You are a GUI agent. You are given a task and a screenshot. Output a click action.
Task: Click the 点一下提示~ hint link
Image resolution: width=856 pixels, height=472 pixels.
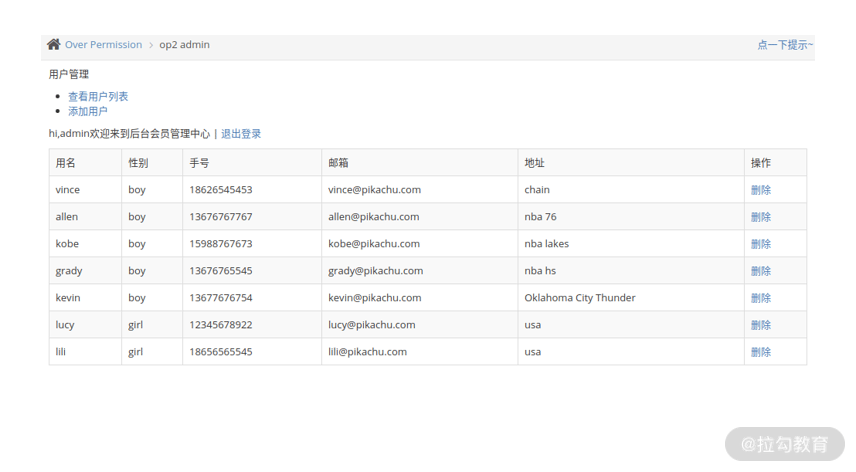click(x=784, y=45)
